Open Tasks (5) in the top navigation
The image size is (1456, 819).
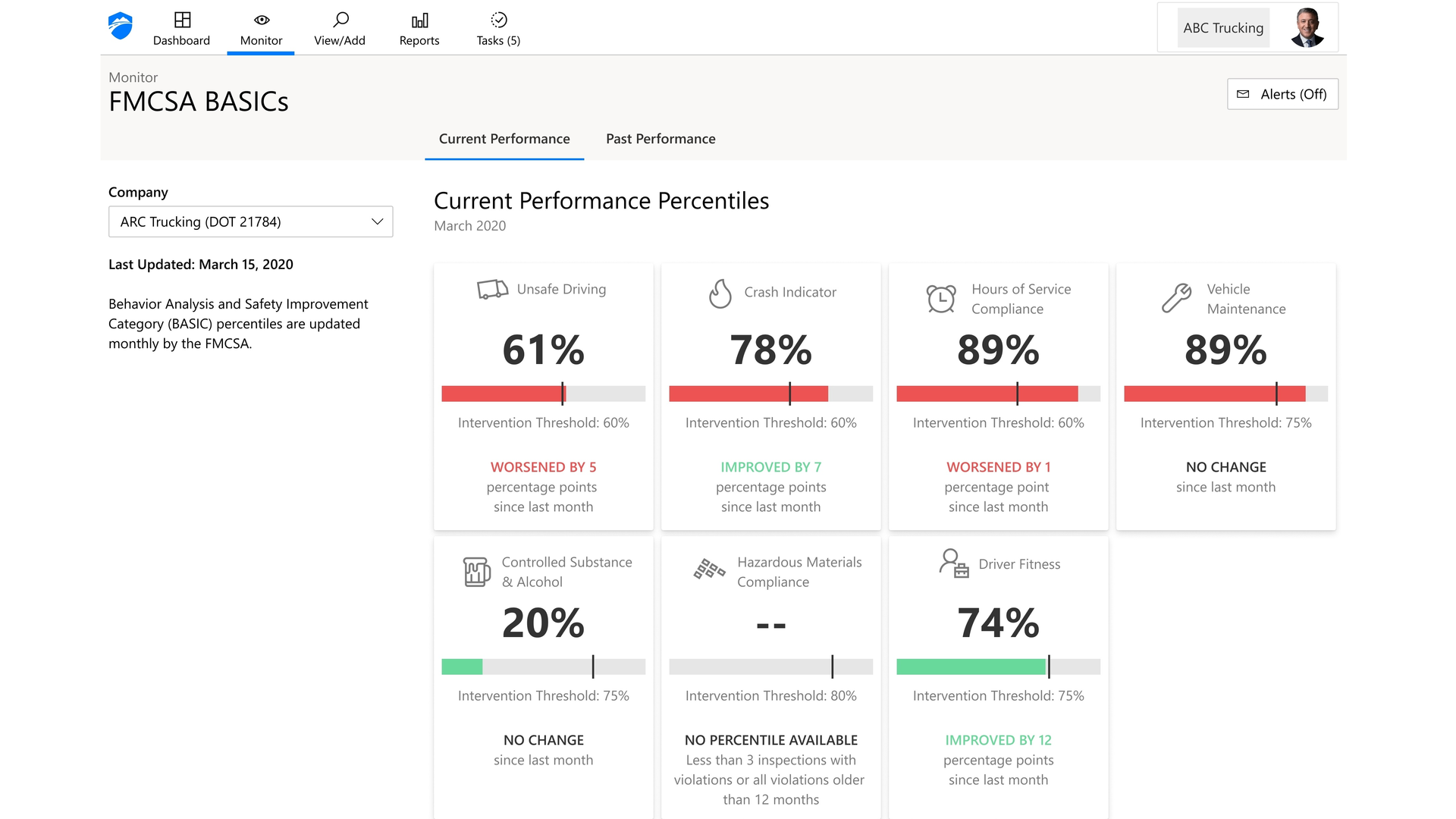pos(498,29)
